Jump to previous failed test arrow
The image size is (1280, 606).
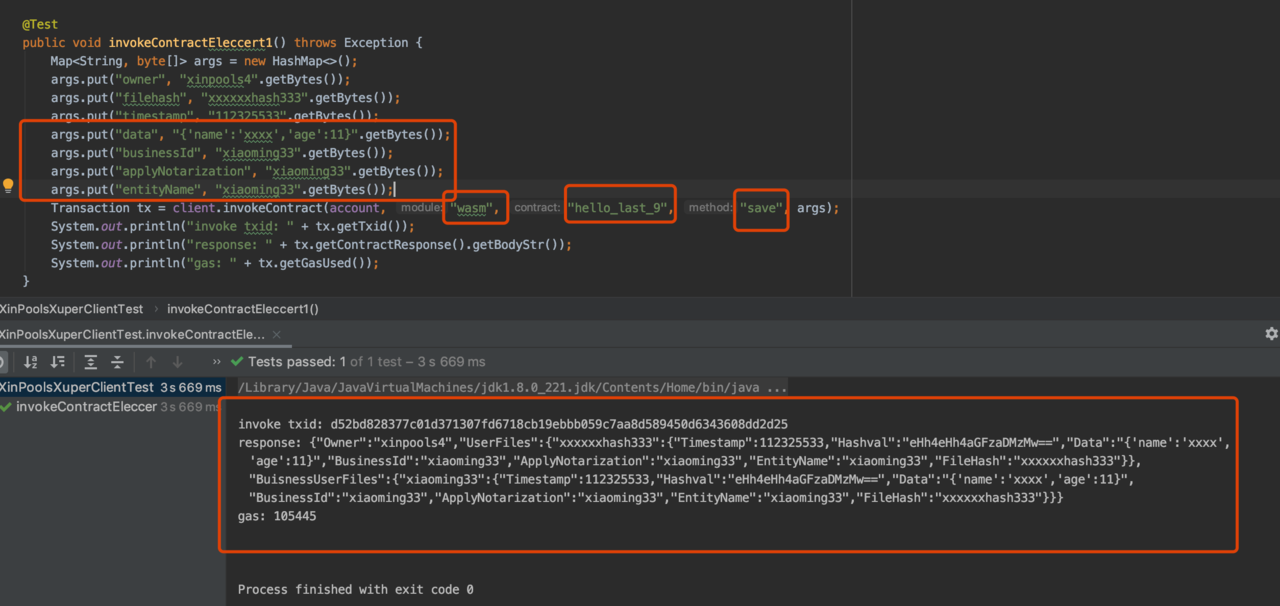151,362
